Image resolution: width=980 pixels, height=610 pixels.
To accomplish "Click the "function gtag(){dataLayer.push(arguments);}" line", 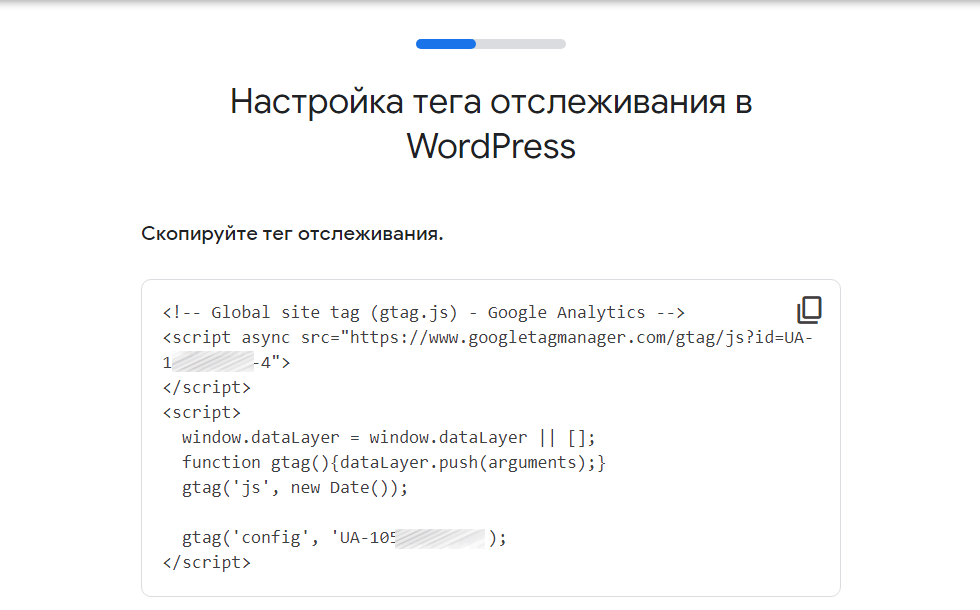I will (x=394, y=462).
